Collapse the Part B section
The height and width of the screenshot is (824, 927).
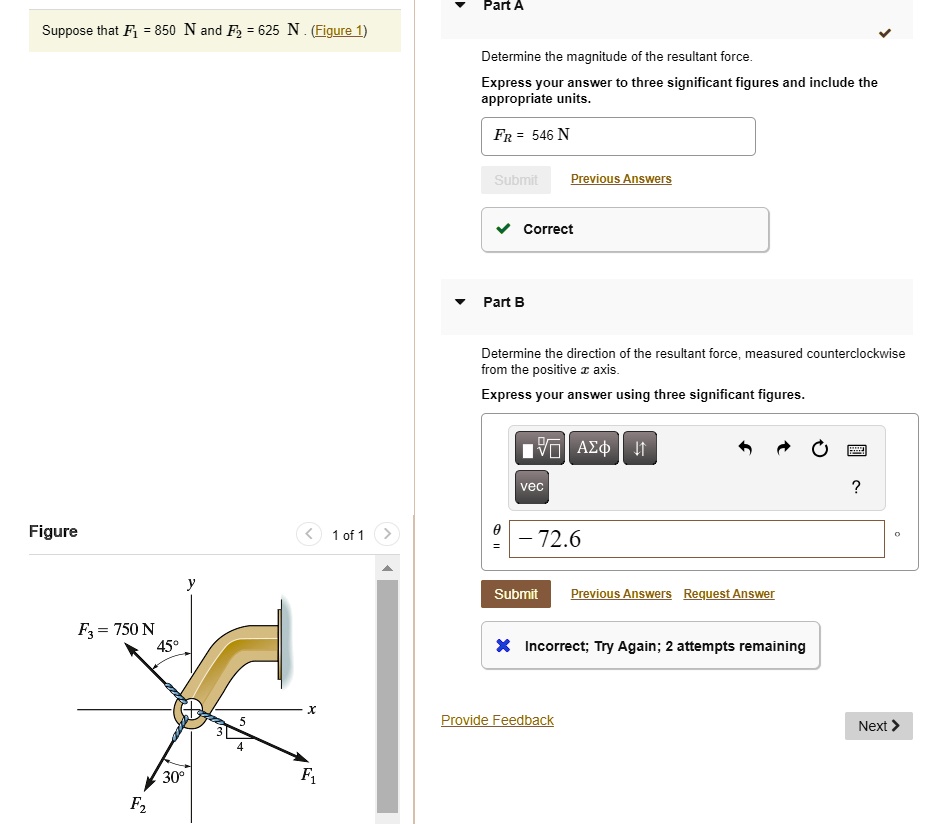tap(459, 302)
